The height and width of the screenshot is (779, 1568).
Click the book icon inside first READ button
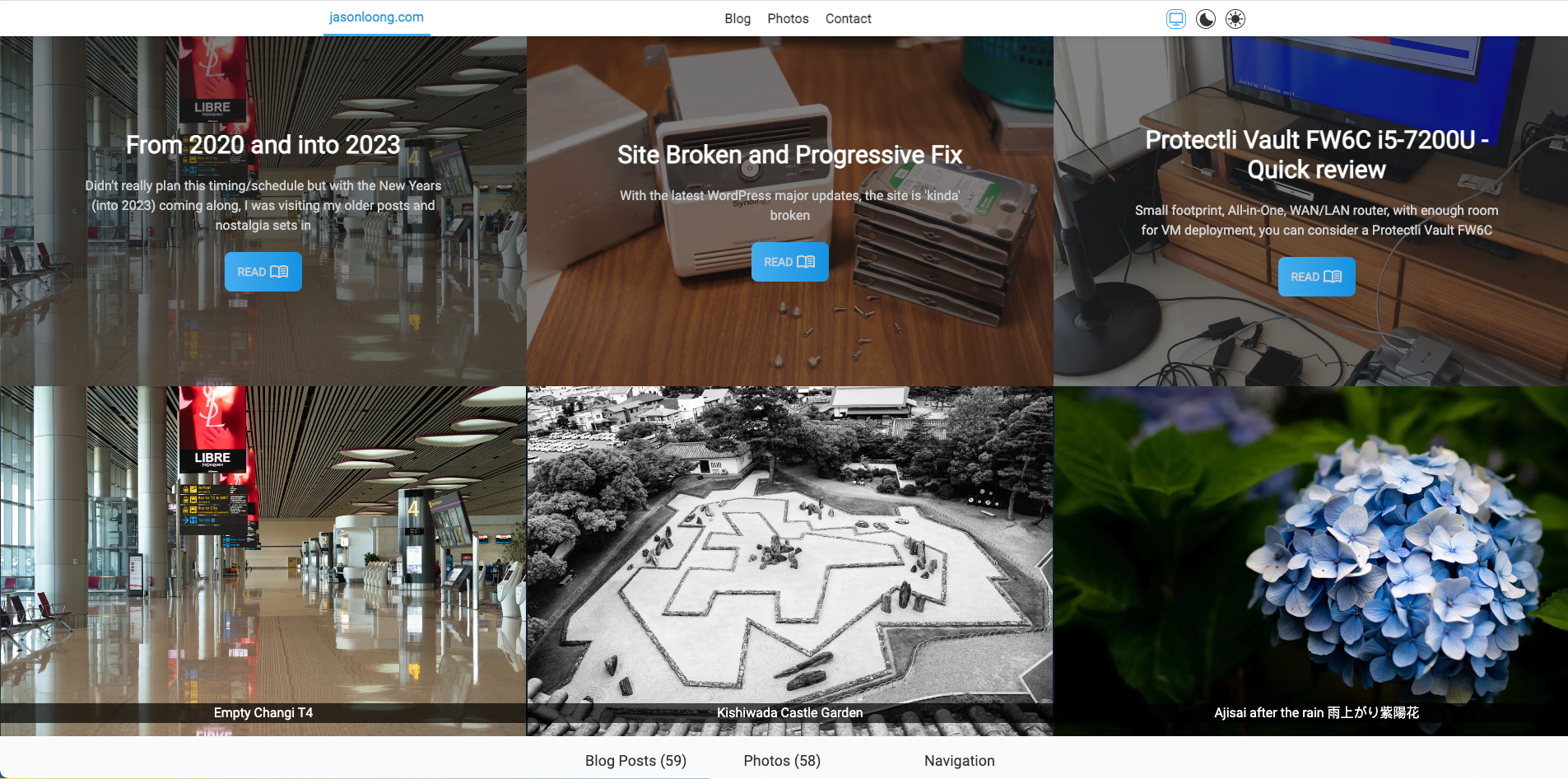(280, 271)
